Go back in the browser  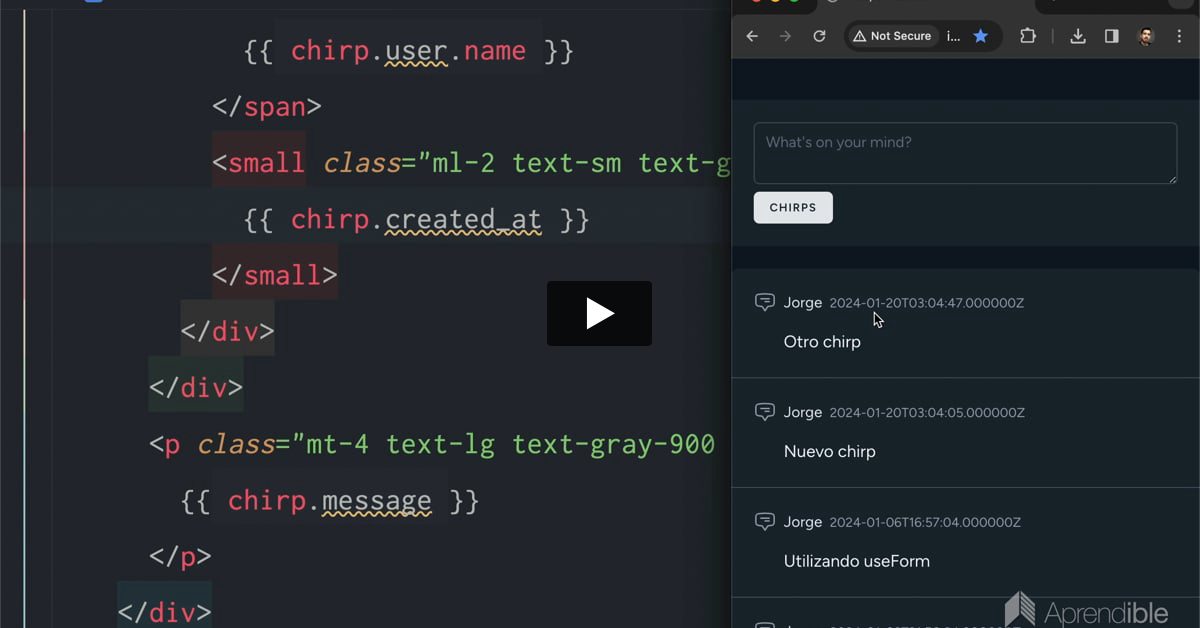pos(752,36)
